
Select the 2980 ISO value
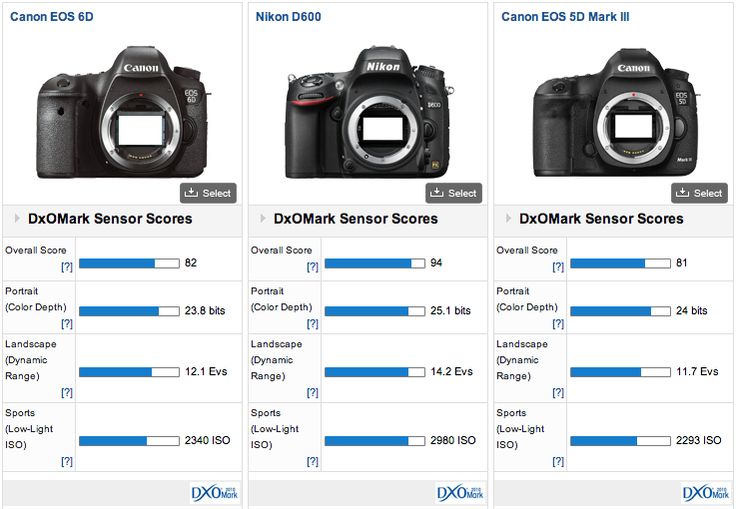pos(453,440)
